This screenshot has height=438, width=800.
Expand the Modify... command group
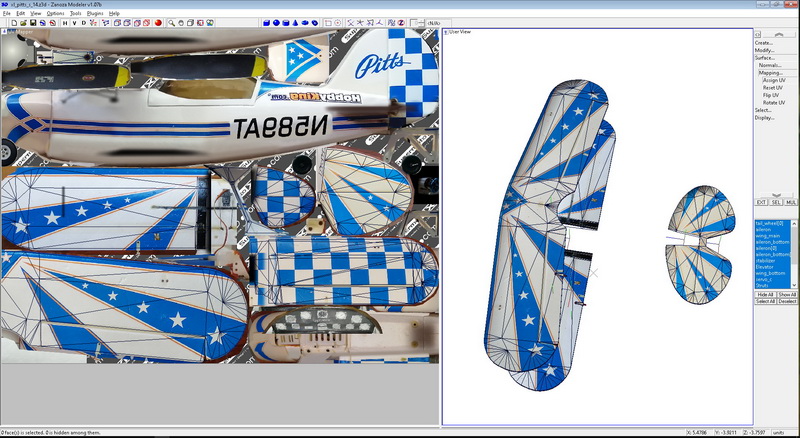pos(764,50)
